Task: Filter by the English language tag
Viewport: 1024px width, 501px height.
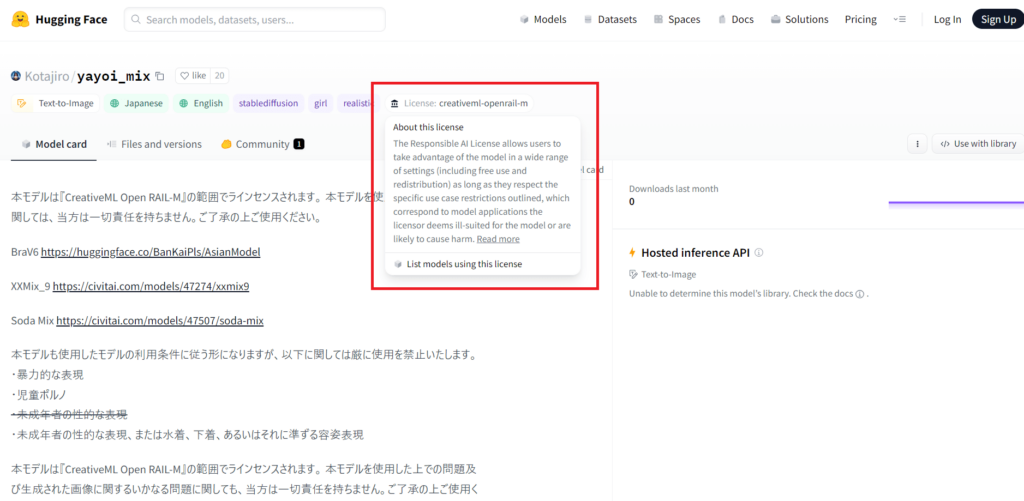Action: point(201,103)
